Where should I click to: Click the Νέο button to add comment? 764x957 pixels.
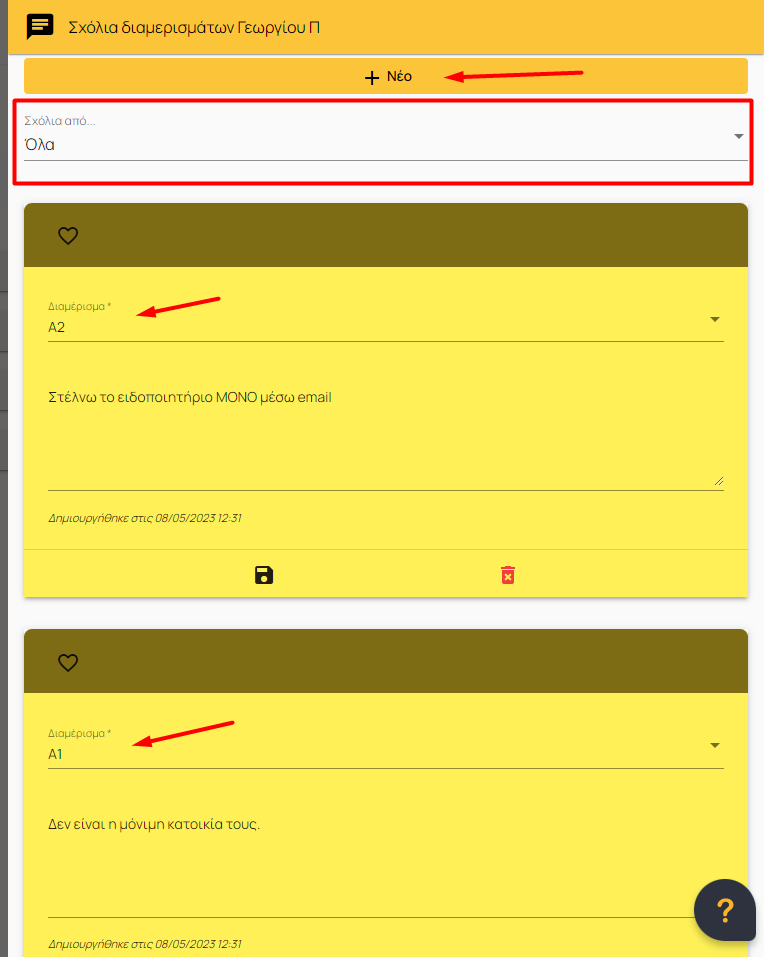click(386, 76)
